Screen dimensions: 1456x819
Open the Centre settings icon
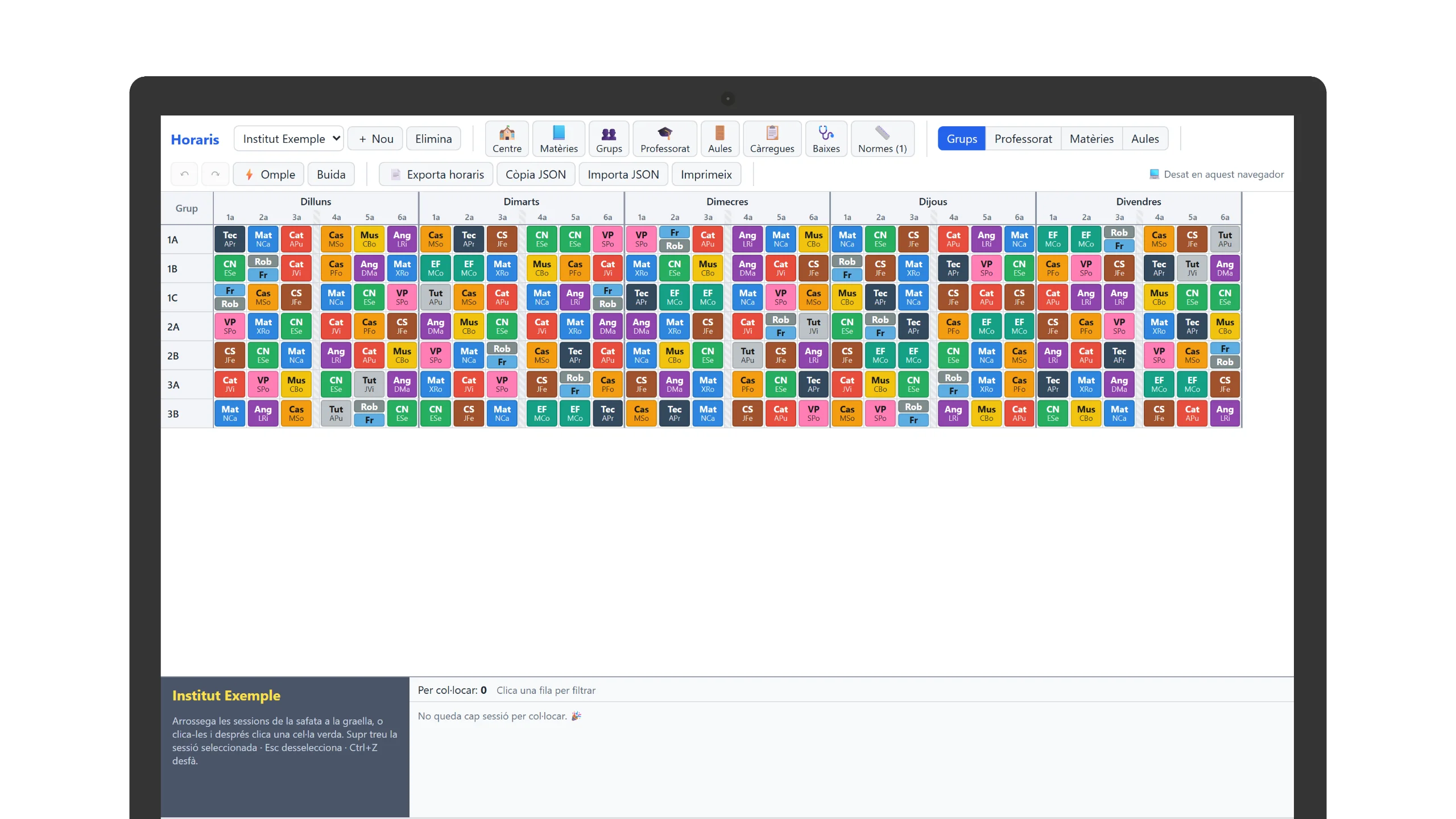(x=506, y=139)
